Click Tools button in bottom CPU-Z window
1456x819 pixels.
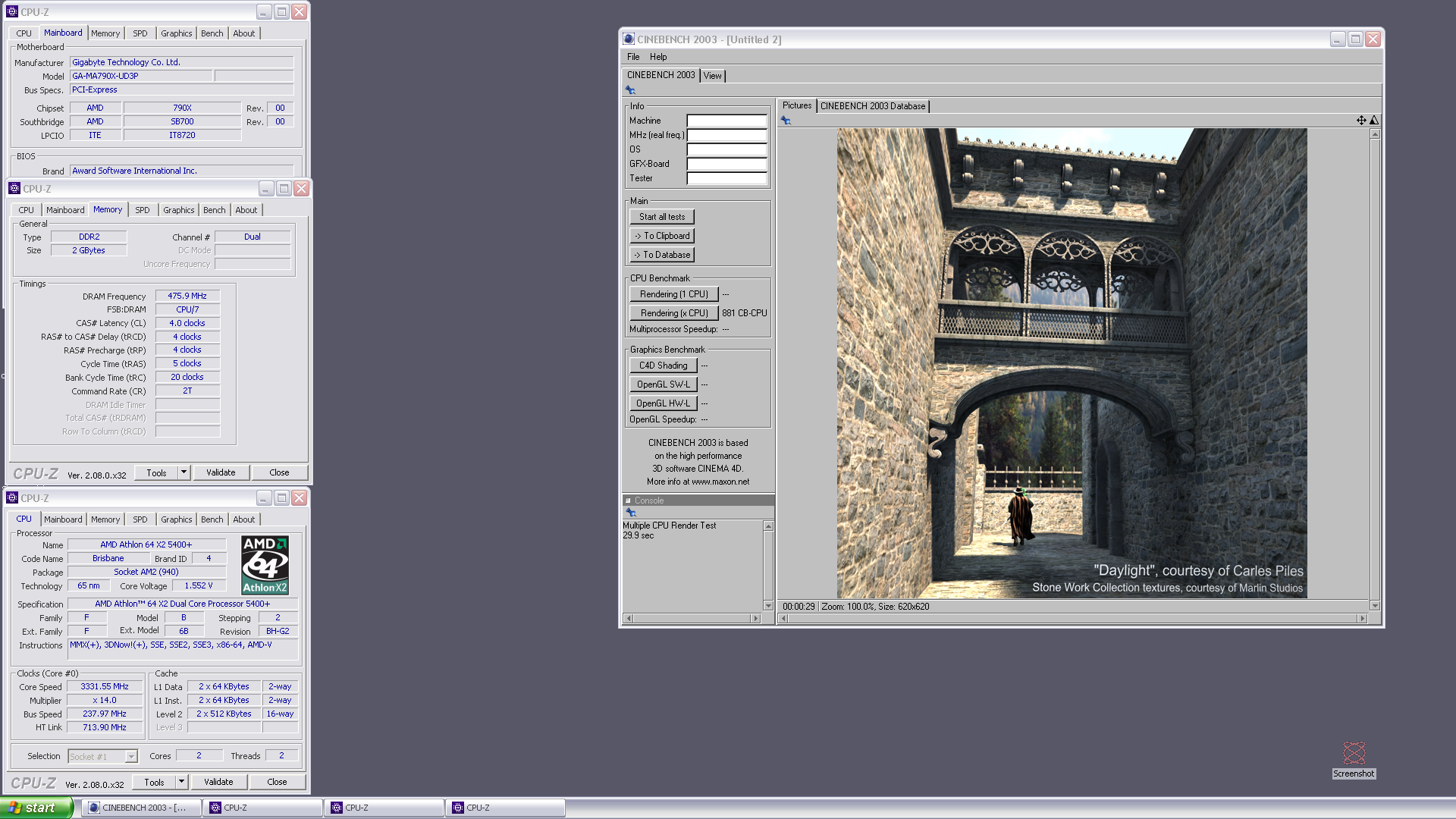154,782
